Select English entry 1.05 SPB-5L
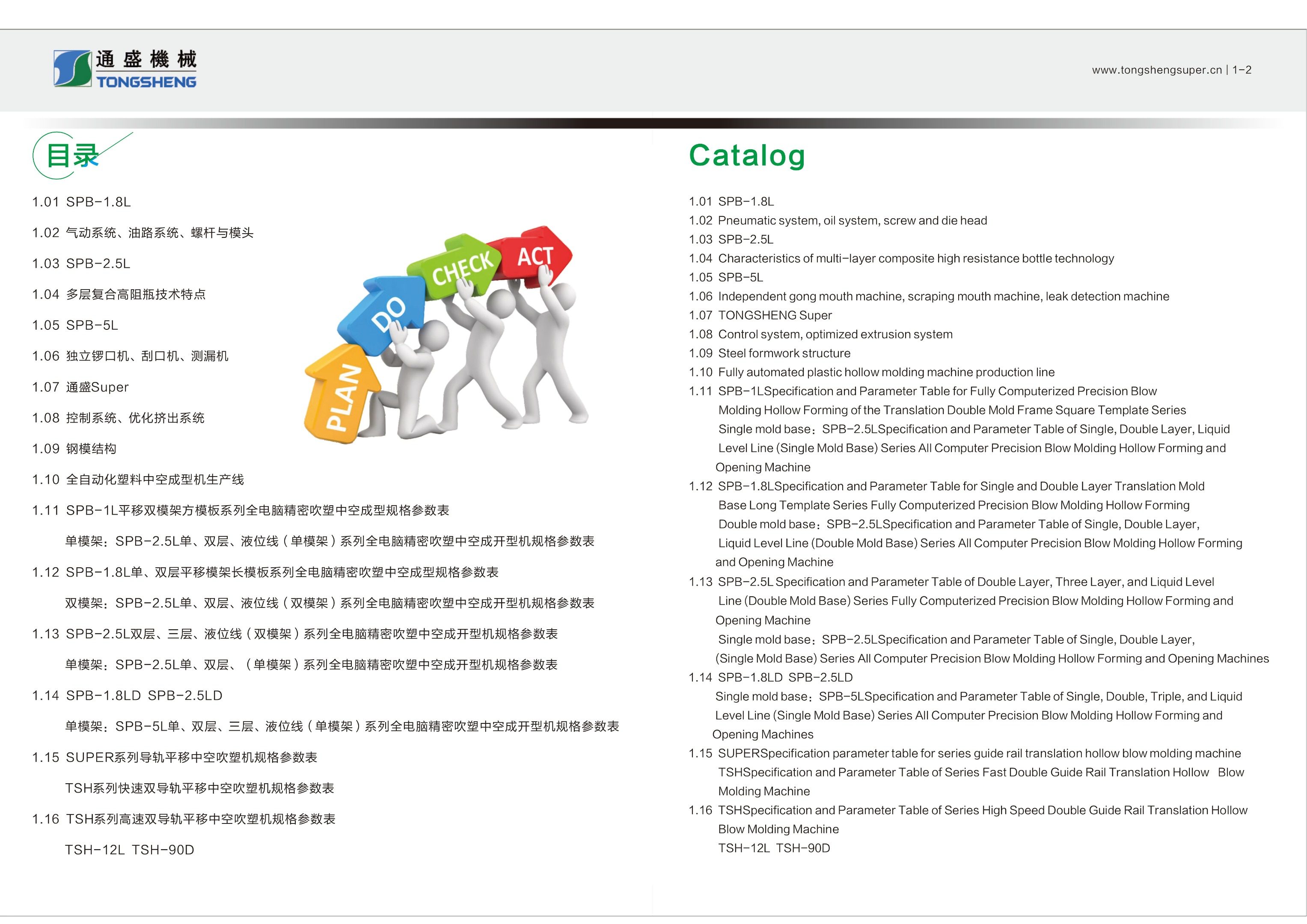Image resolution: width=1307 pixels, height=924 pixels. click(726, 278)
